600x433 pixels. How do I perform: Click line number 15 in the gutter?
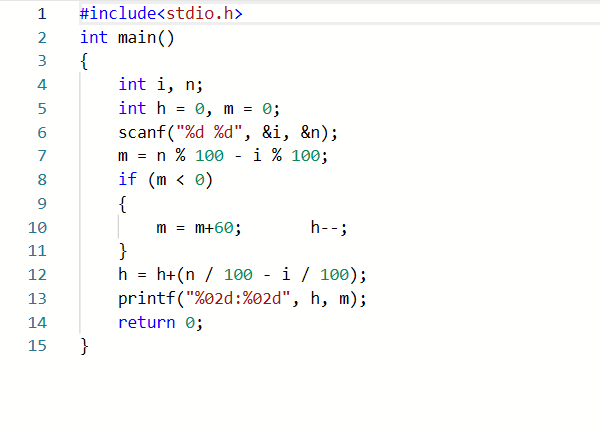[38, 346]
